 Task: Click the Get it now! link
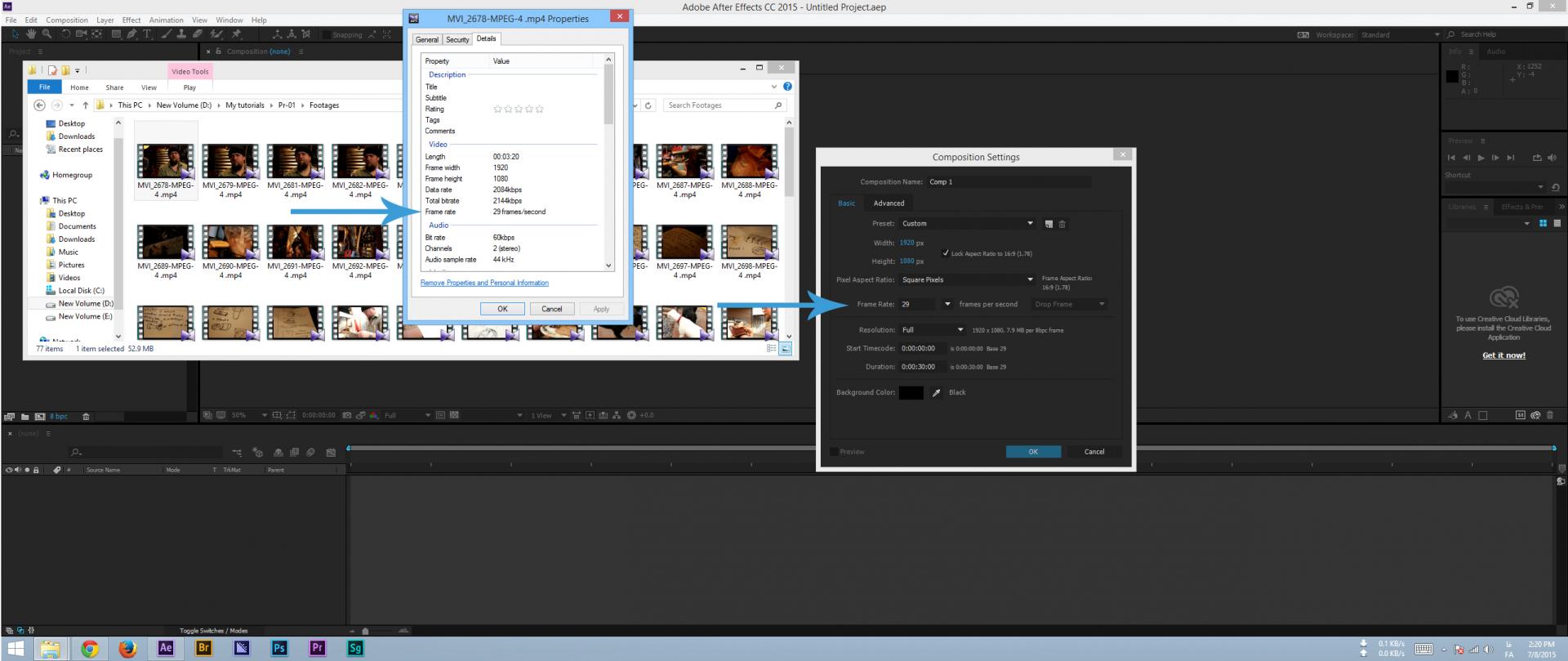coord(1503,355)
